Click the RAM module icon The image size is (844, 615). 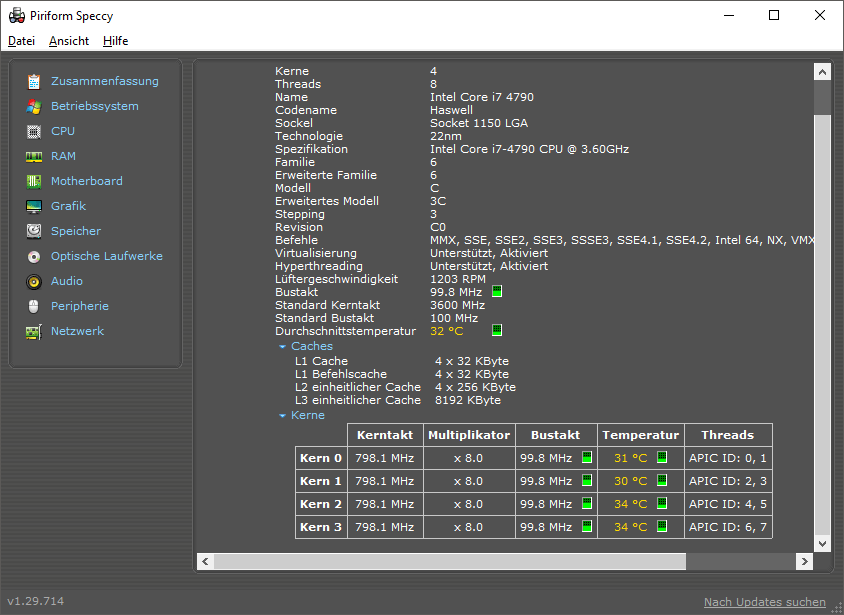(34, 157)
